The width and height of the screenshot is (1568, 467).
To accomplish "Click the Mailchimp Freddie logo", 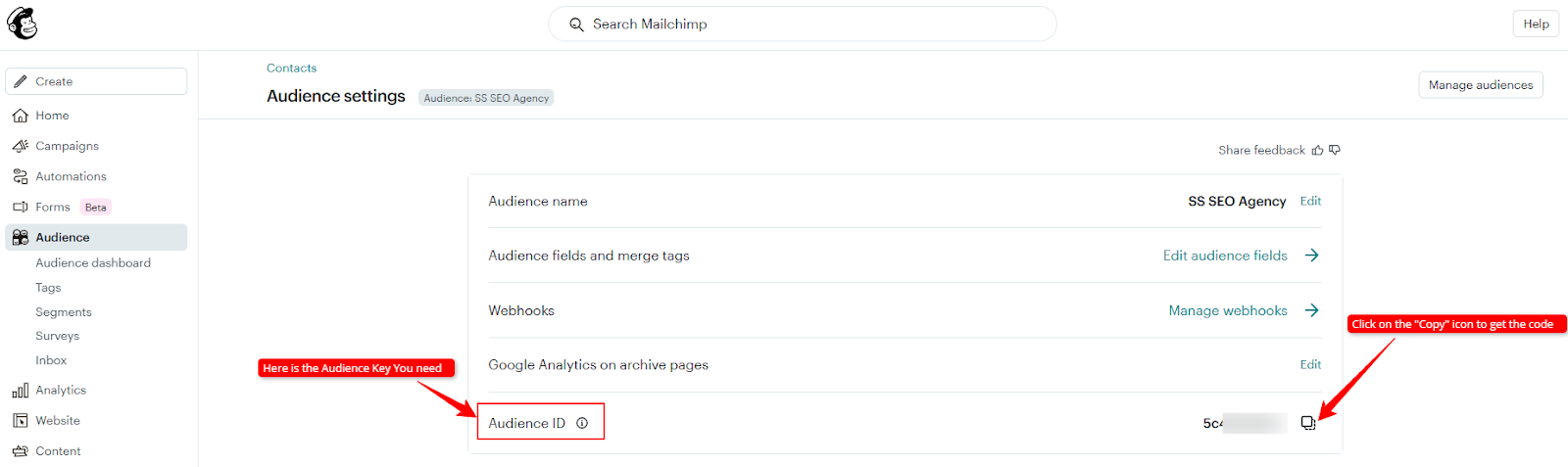I will tap(22, 23).
